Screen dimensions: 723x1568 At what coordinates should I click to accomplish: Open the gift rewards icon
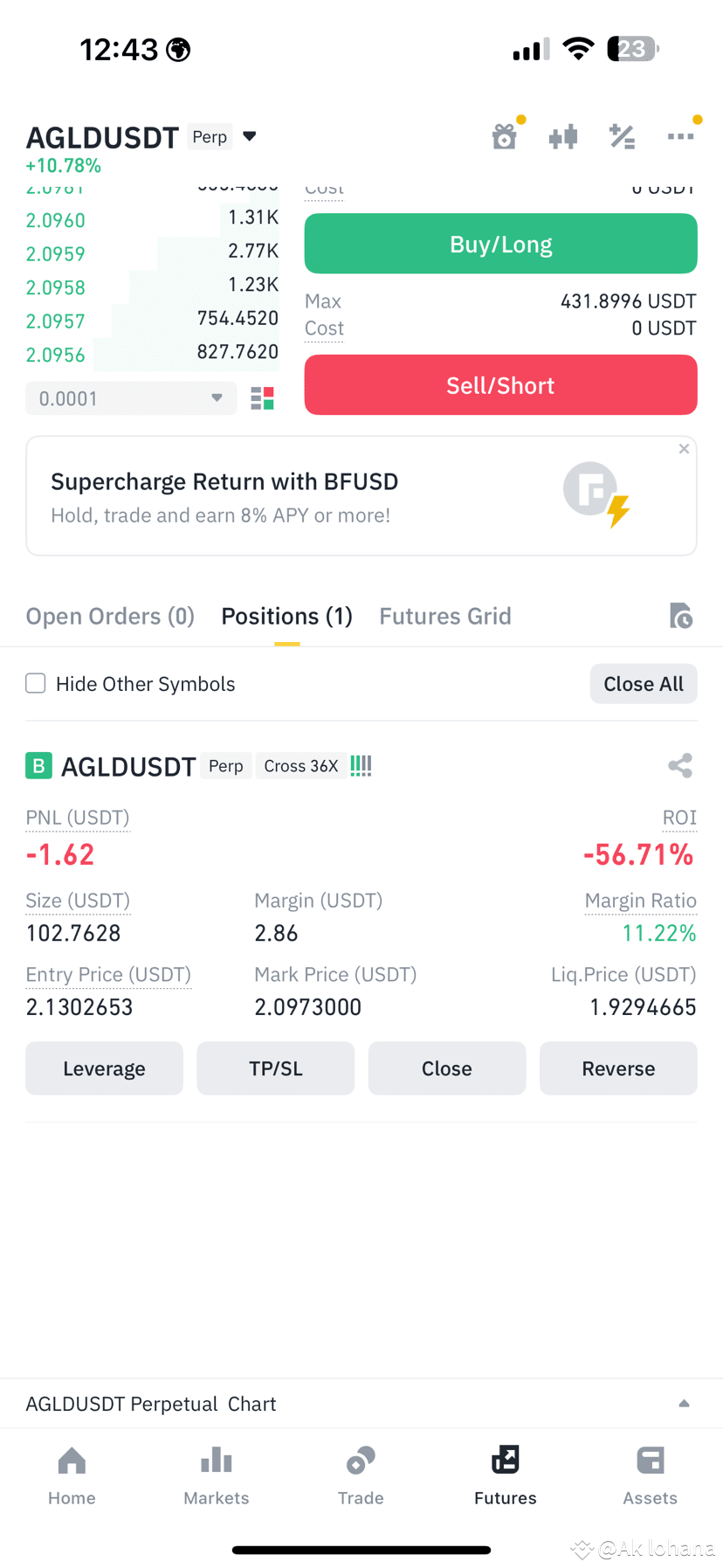pos(505,136)
